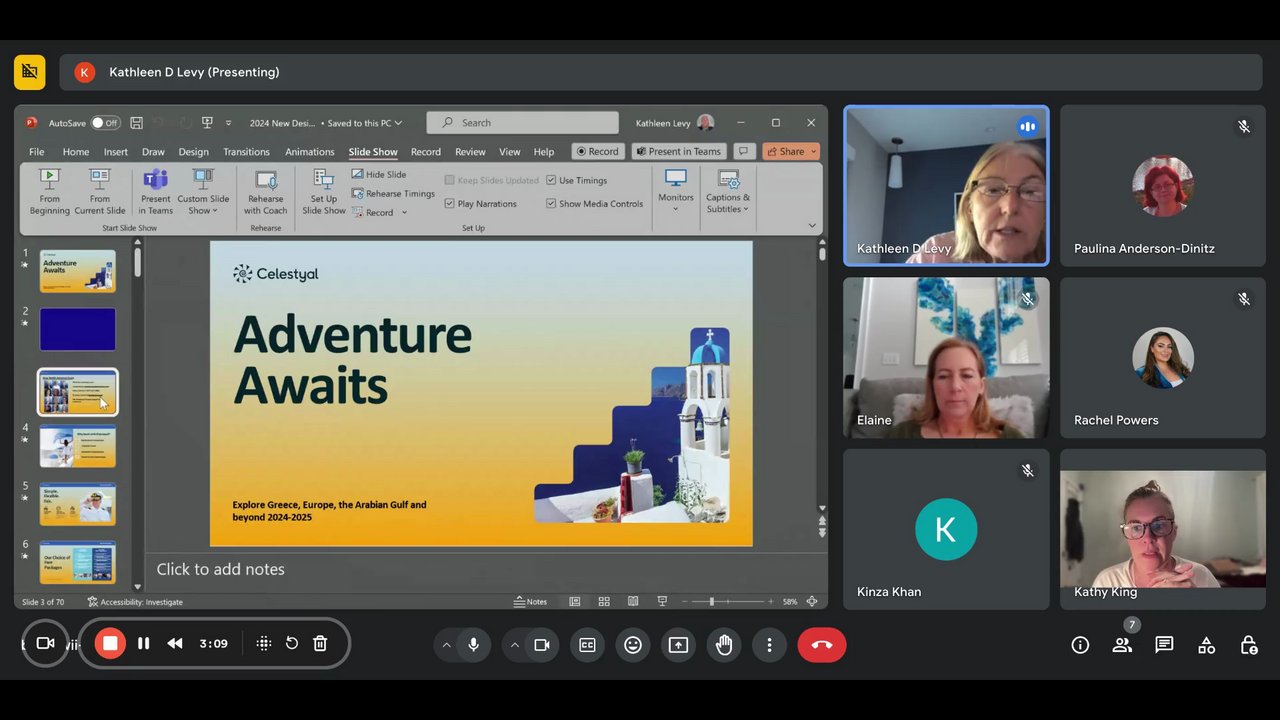Switch to Slide Sorter view in status bar
Viewport: 1280px width, 720px height.
click(604, 601)
